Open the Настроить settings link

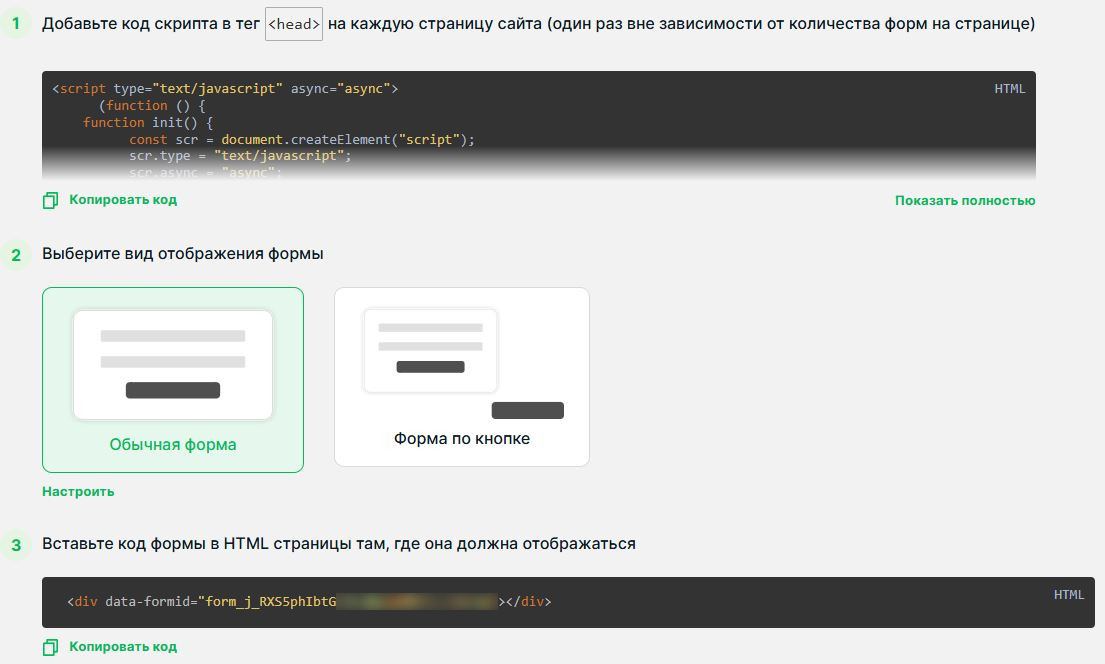click(78, 491)
